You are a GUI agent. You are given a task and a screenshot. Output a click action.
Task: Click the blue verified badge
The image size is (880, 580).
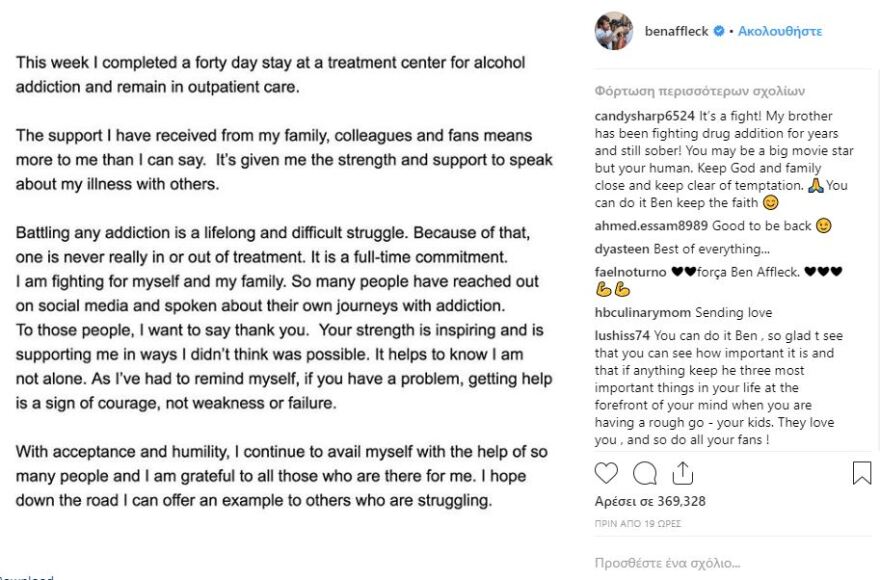tap(717, 32)
